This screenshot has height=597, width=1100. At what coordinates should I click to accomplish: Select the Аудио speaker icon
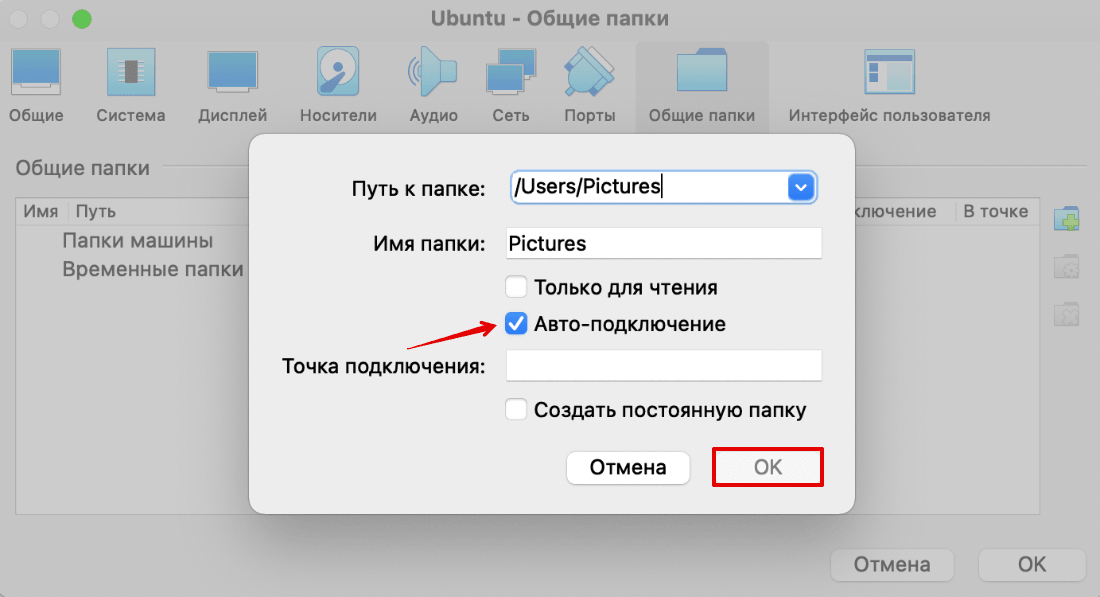coord(433,73)
